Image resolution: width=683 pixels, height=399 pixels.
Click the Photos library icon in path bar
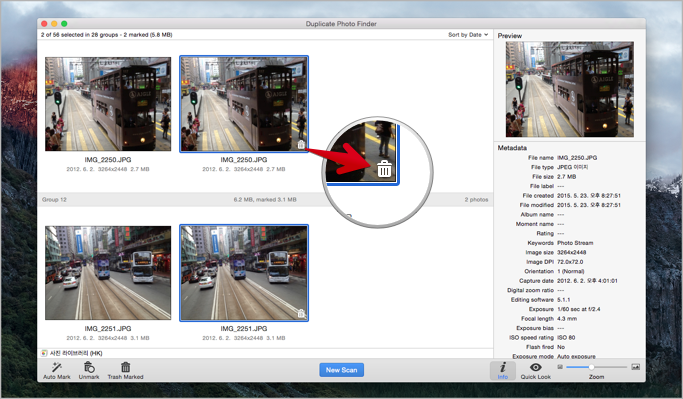click(44, 353)
